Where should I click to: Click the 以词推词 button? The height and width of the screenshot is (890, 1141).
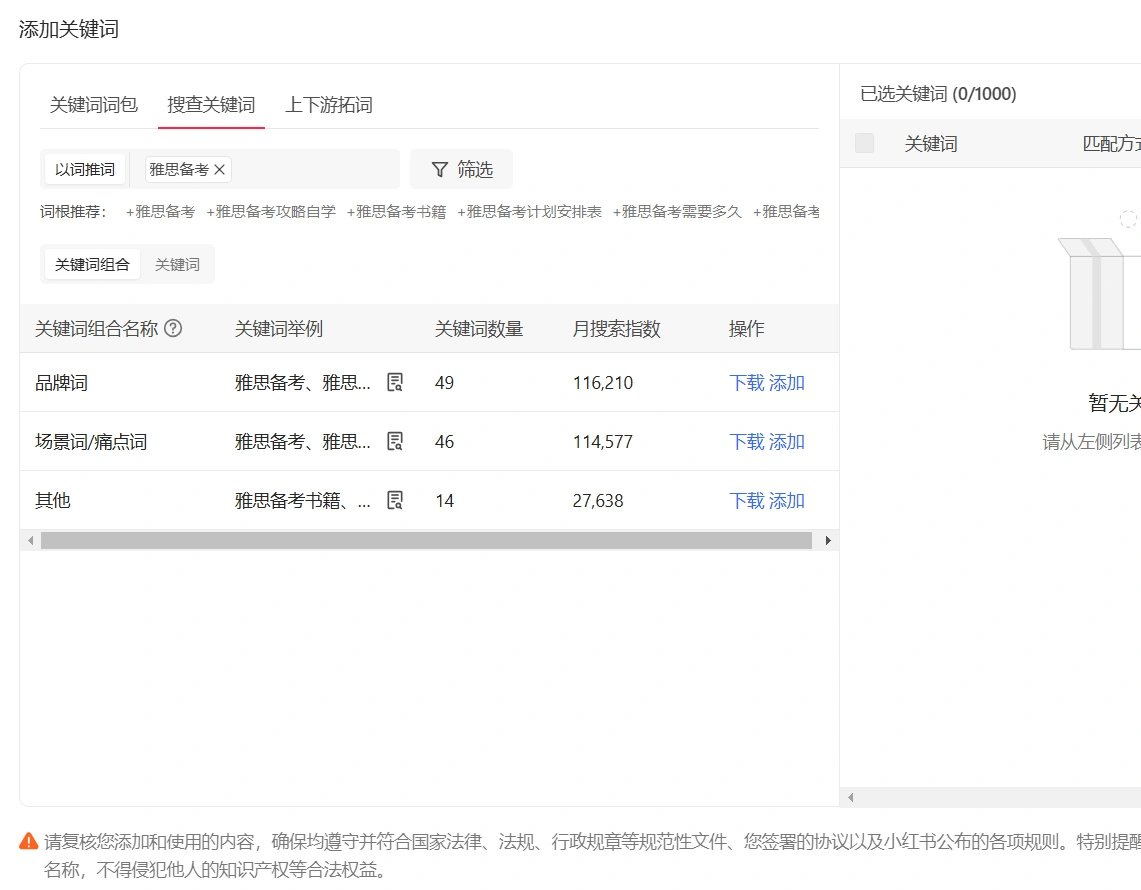point(85,168)
